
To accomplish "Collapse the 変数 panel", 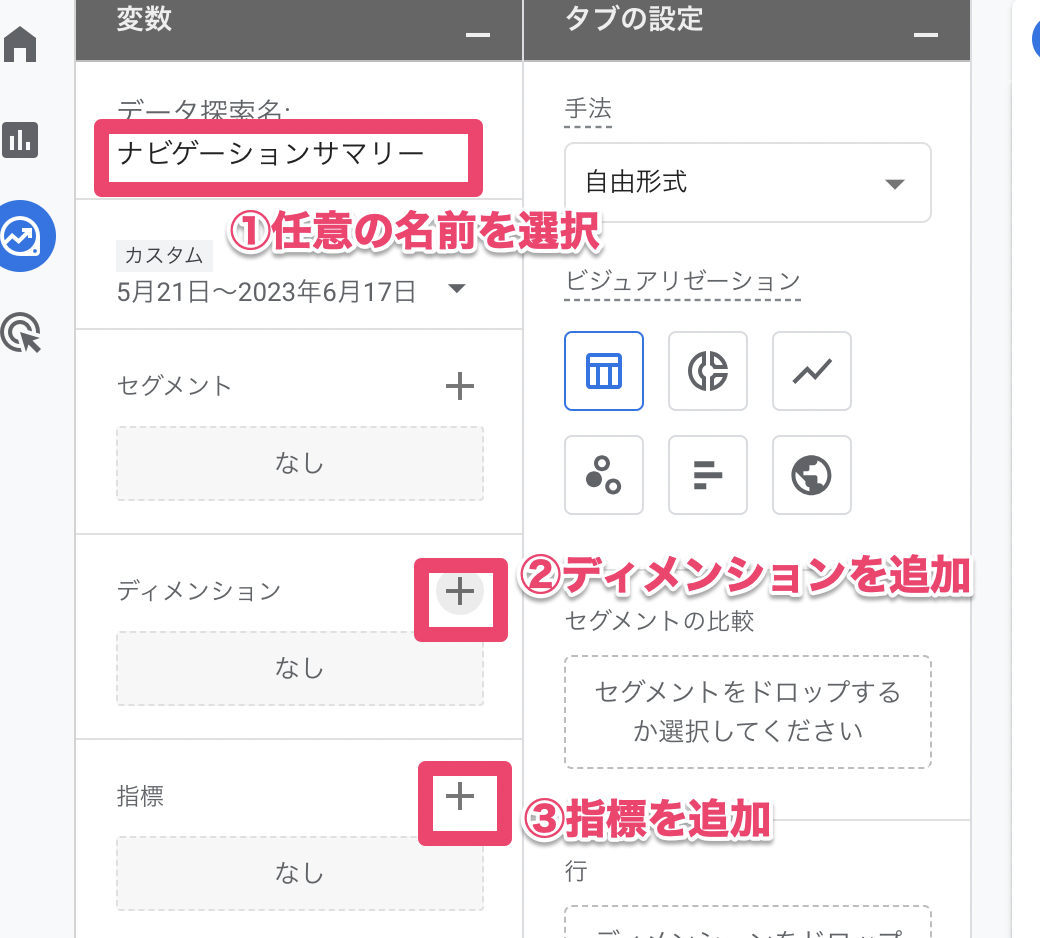I will pyautogui.click(x=478, y=34).
